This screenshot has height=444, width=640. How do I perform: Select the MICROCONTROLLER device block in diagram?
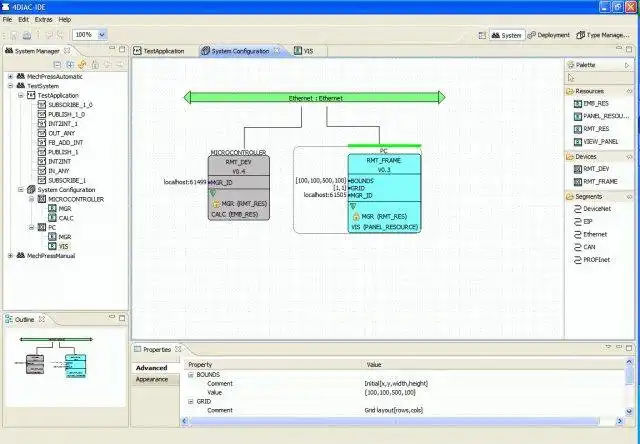[239, 188]
